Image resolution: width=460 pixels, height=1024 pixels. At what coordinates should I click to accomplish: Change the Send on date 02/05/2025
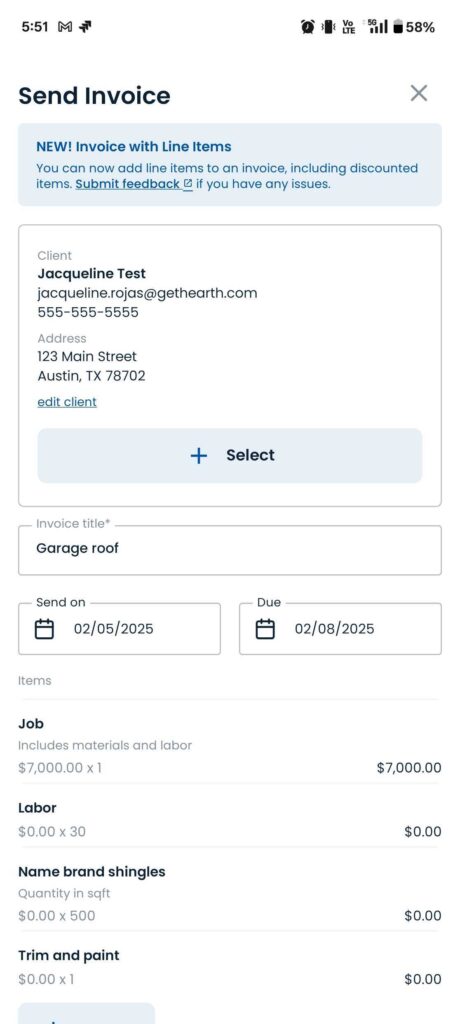point(113,629)
